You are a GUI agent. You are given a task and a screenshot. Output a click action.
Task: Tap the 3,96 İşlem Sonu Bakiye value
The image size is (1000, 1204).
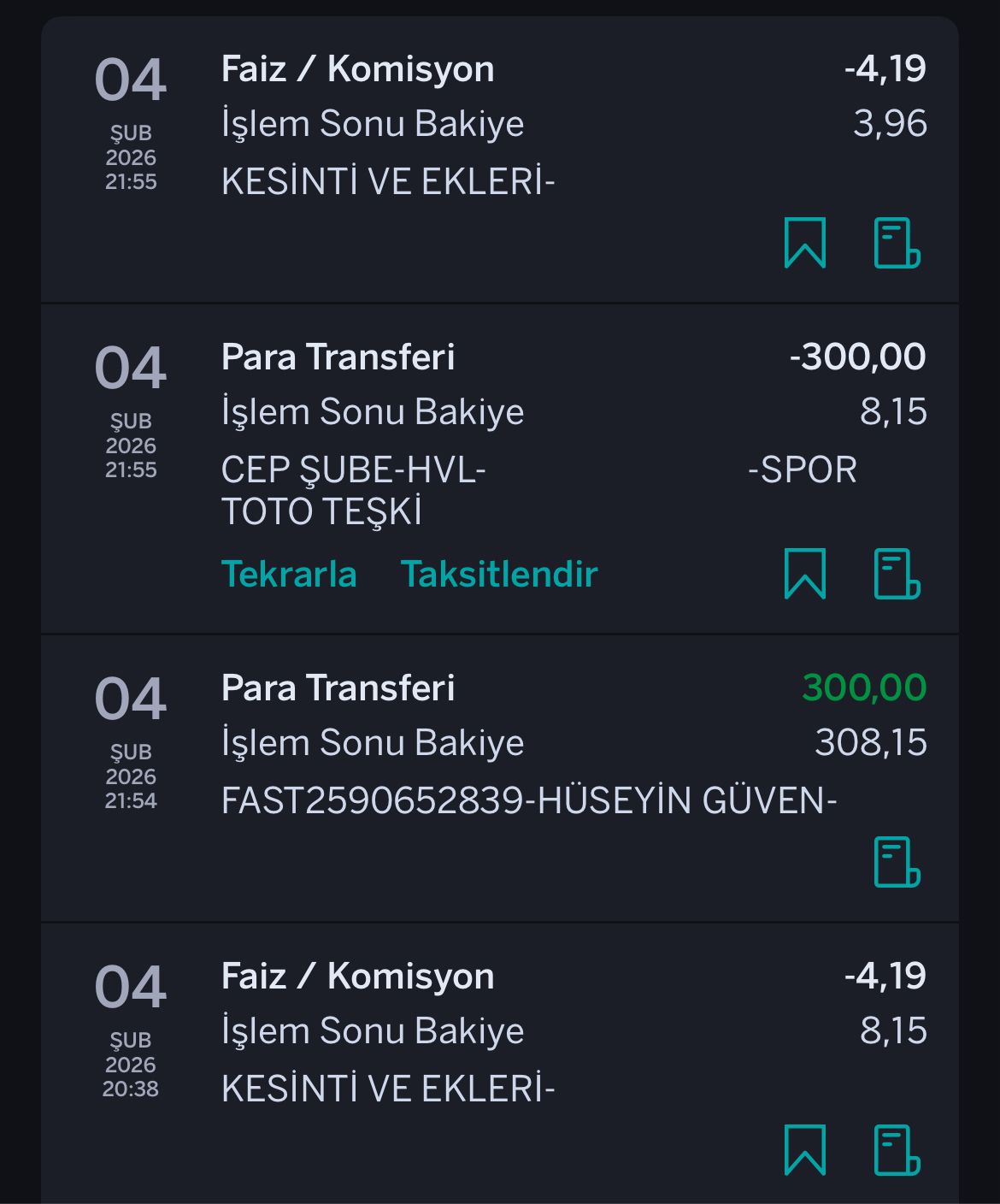(x=890, y=124)
